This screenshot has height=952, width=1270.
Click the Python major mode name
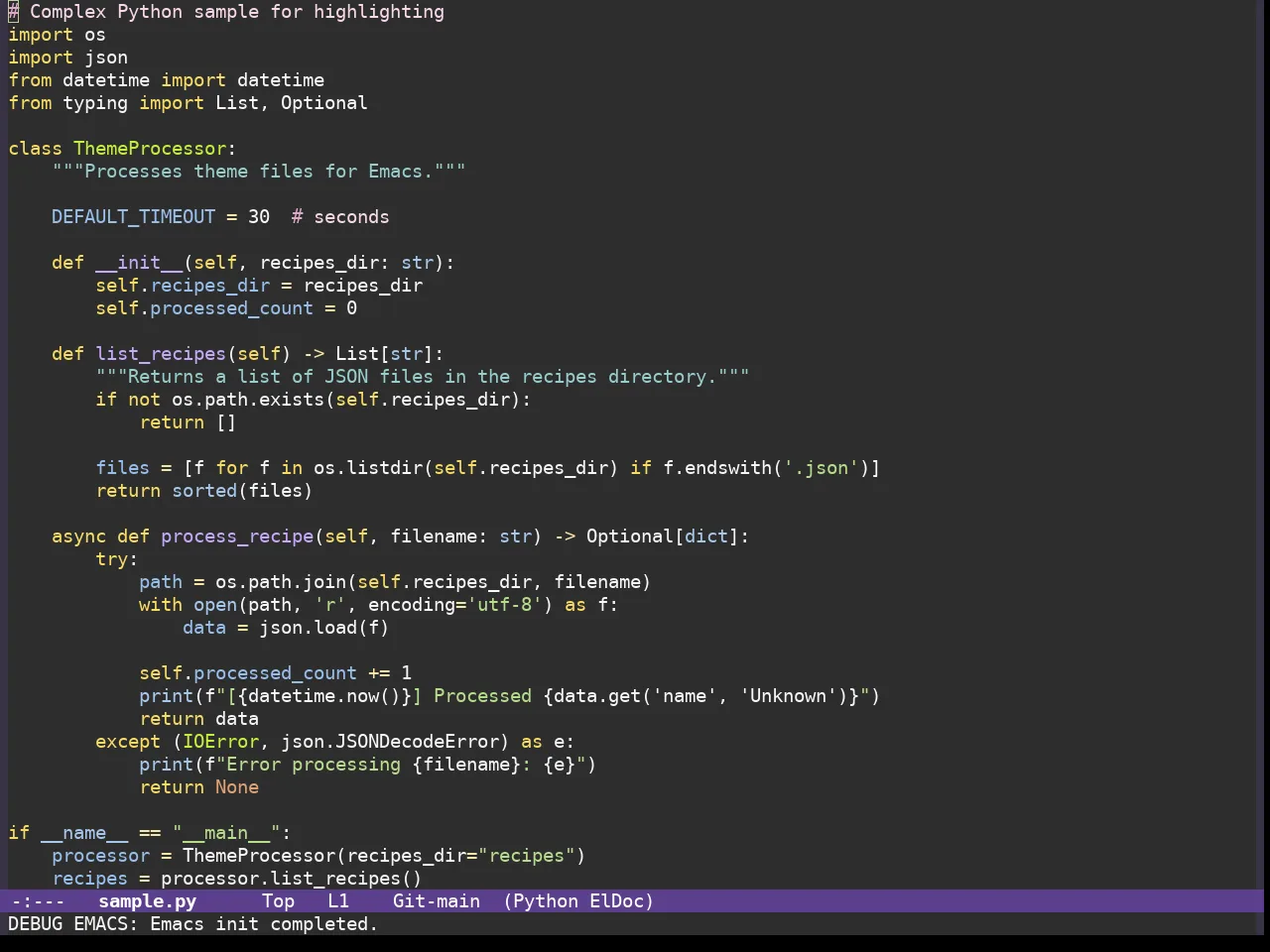tap(546, 901)
